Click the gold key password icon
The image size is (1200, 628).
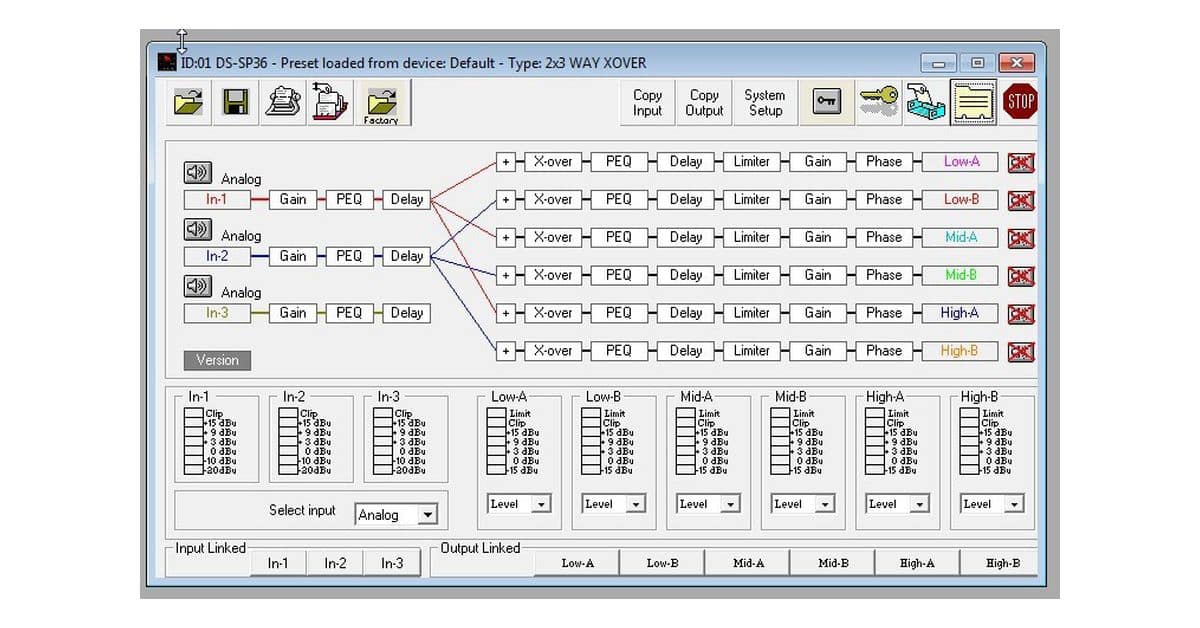878,102
